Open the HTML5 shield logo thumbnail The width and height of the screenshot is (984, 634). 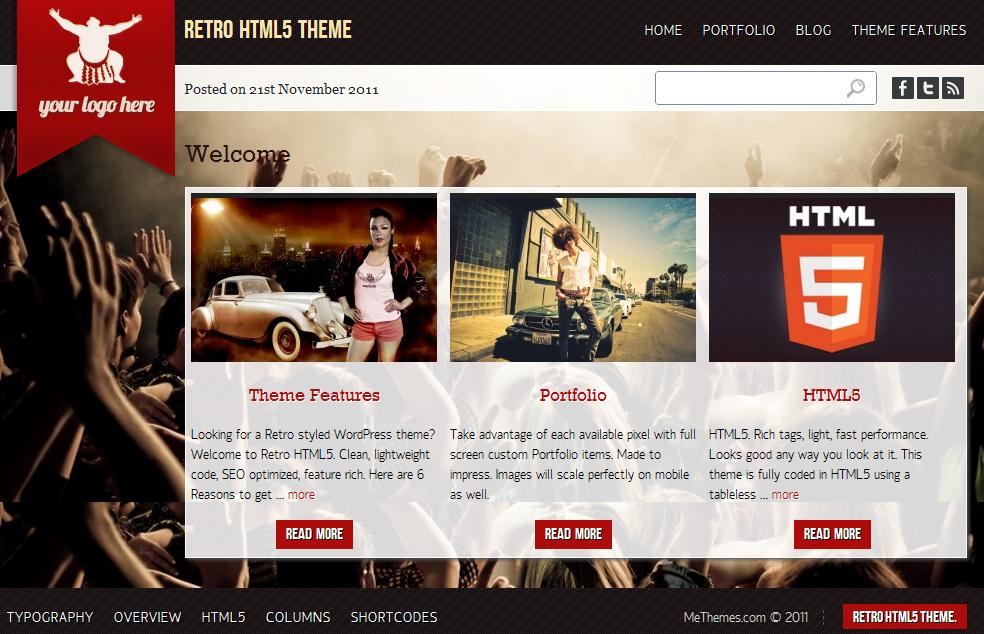pyautogui.click(x=832, y=277)
